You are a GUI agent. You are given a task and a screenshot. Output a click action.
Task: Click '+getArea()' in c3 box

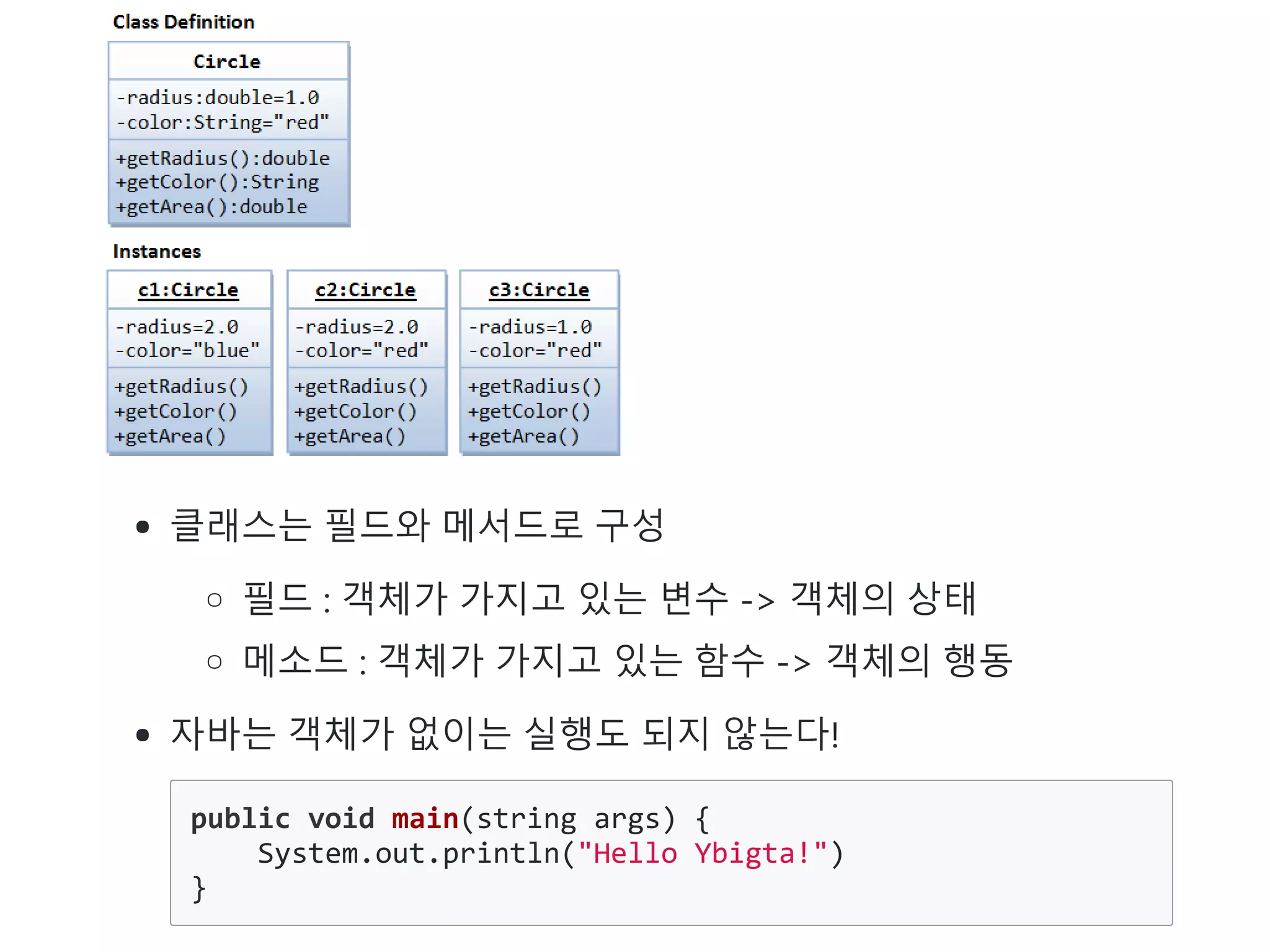(524, 436)
